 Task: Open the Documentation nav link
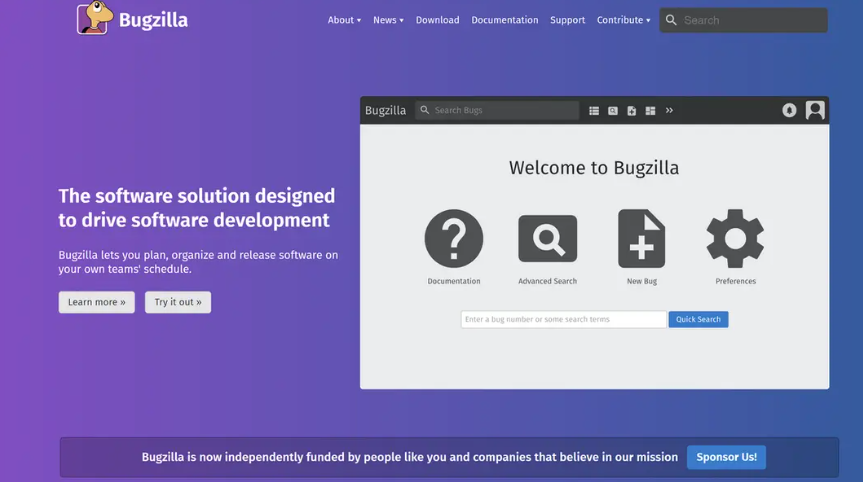505,20
